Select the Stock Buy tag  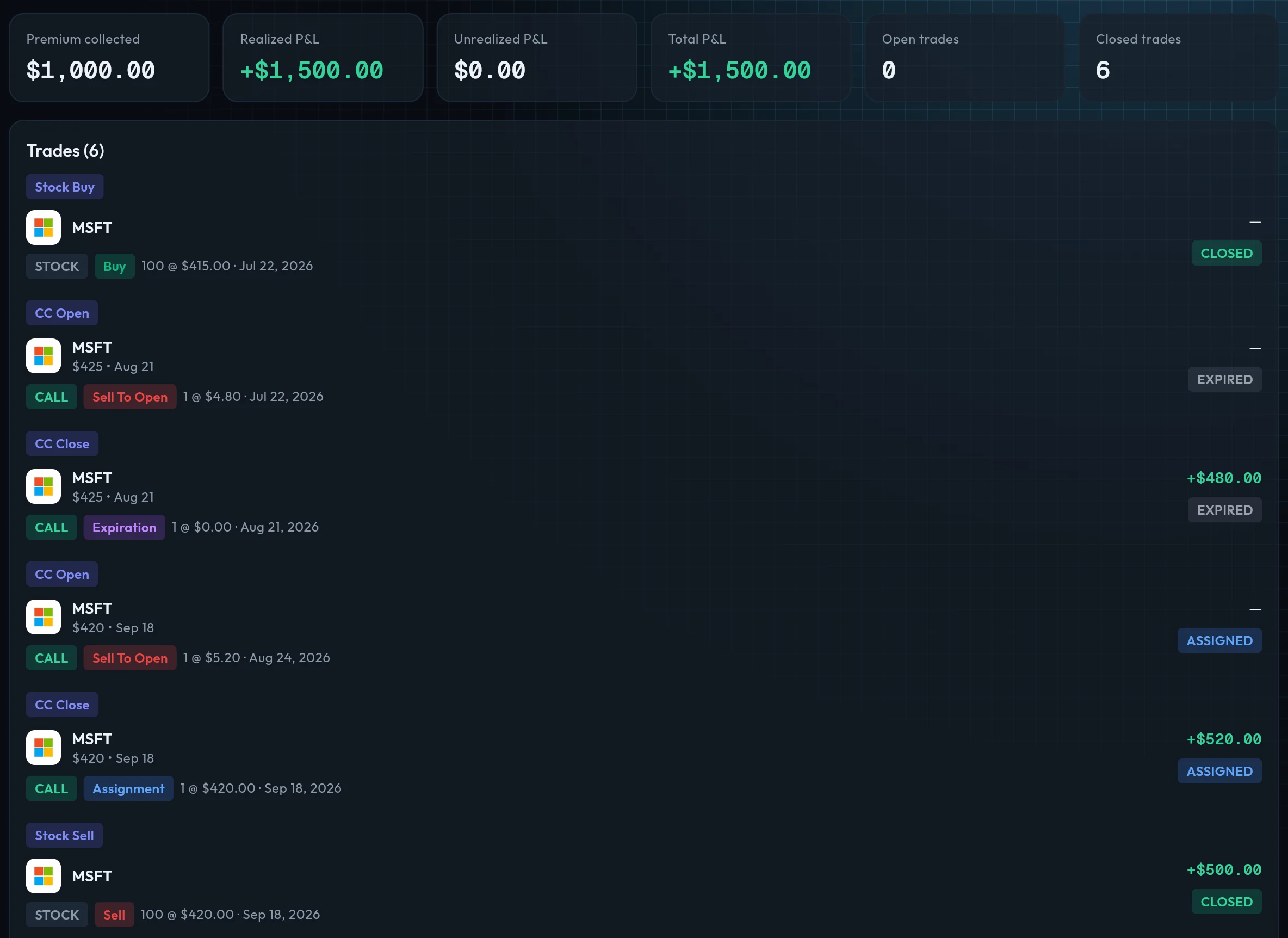coord(65,187)
